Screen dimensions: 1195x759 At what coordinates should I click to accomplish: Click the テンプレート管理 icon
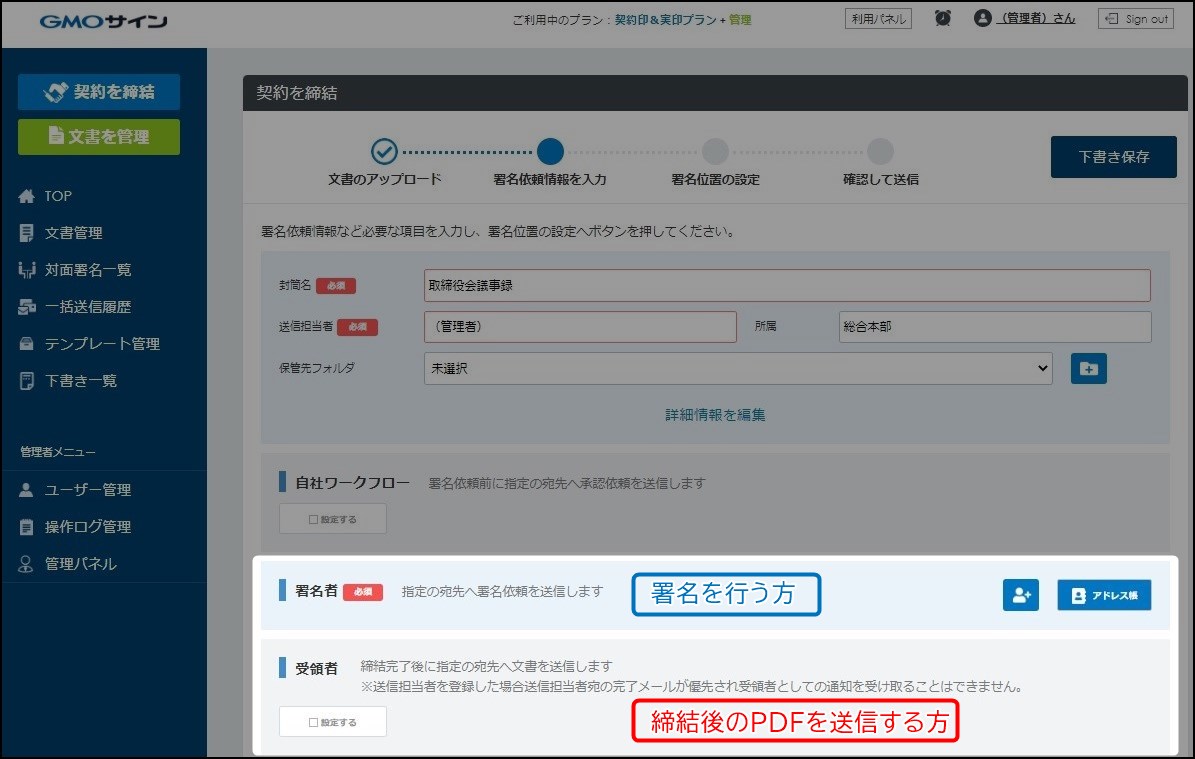[27, 344]
